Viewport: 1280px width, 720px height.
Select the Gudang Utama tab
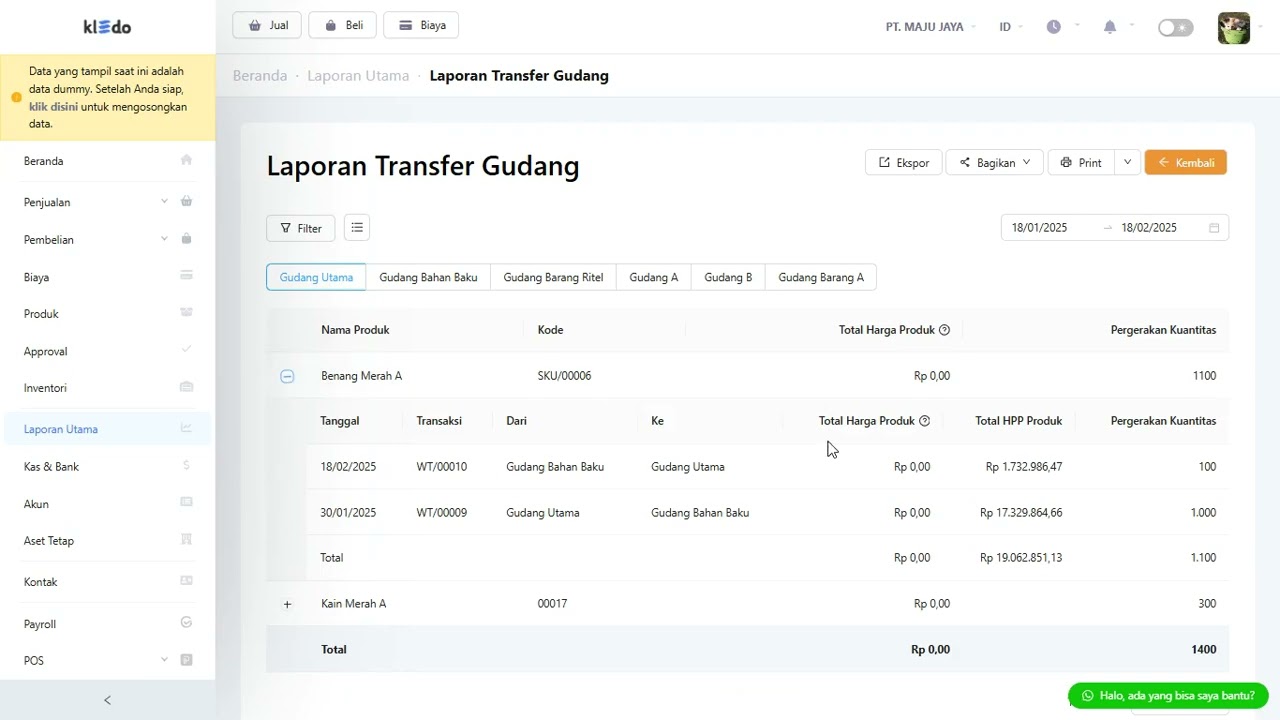tap(316, 277)
